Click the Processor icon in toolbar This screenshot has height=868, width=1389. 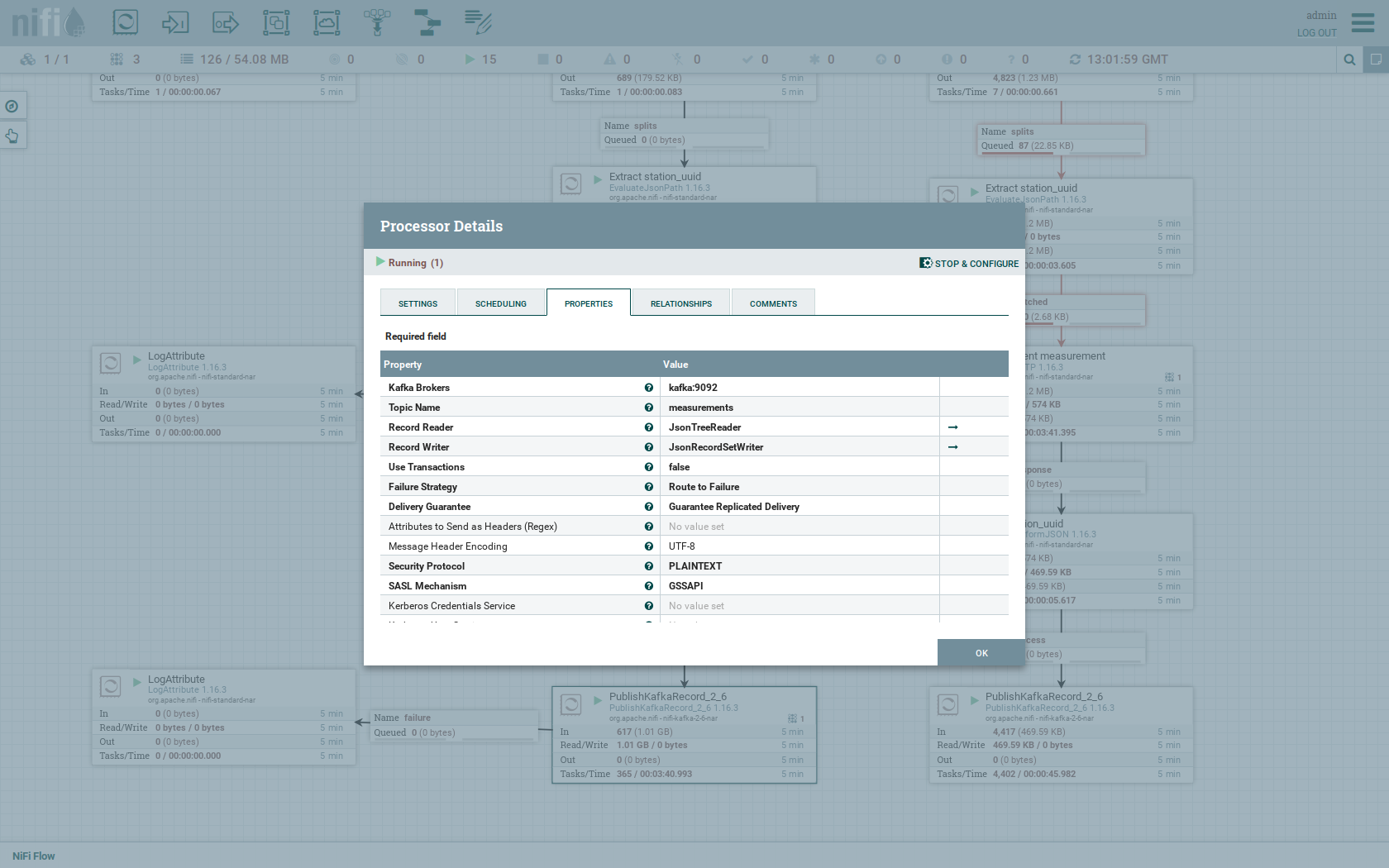pos(126,22)
